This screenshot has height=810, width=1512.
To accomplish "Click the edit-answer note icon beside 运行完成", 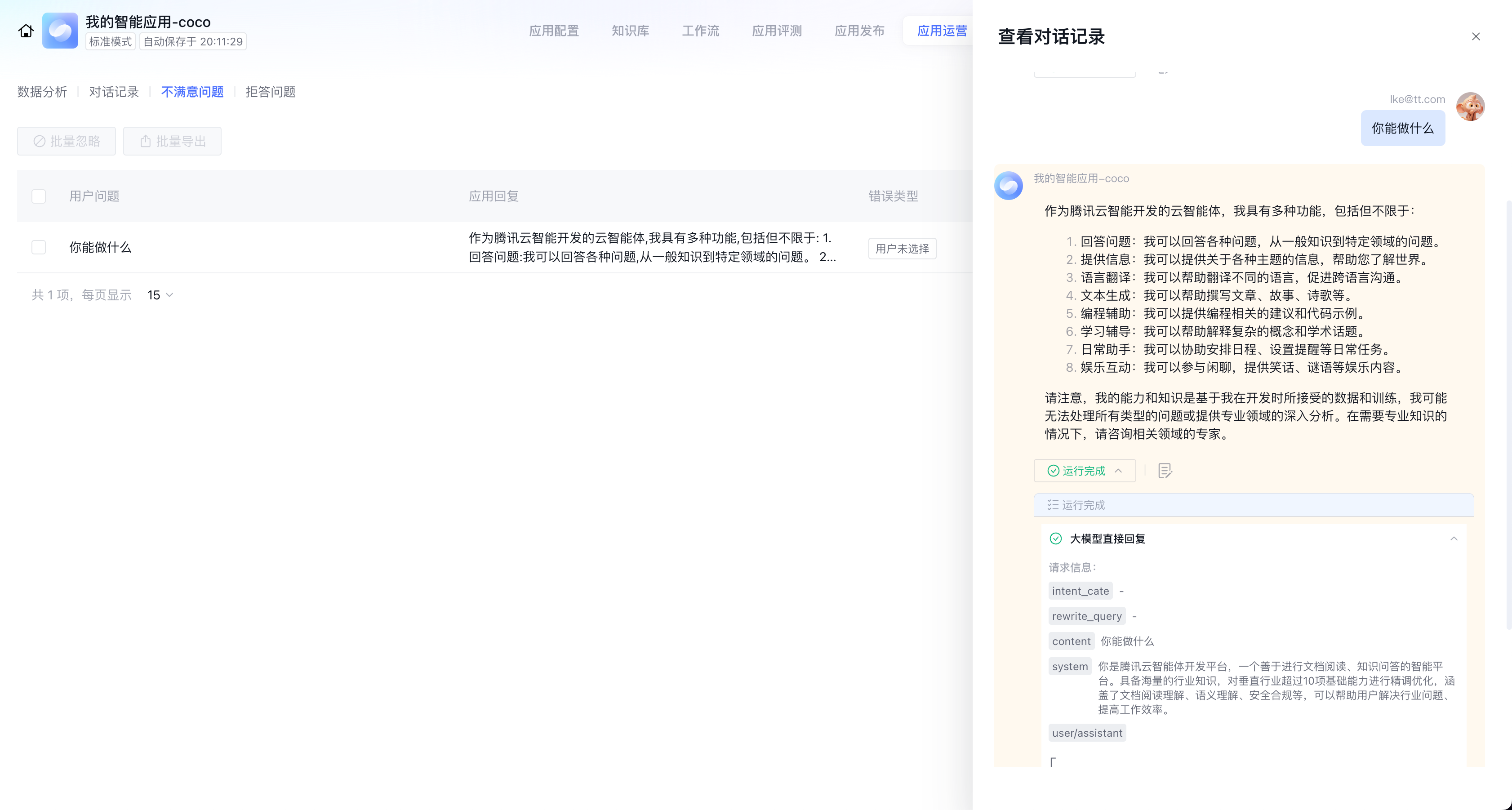I will (x=1165, y=471).
